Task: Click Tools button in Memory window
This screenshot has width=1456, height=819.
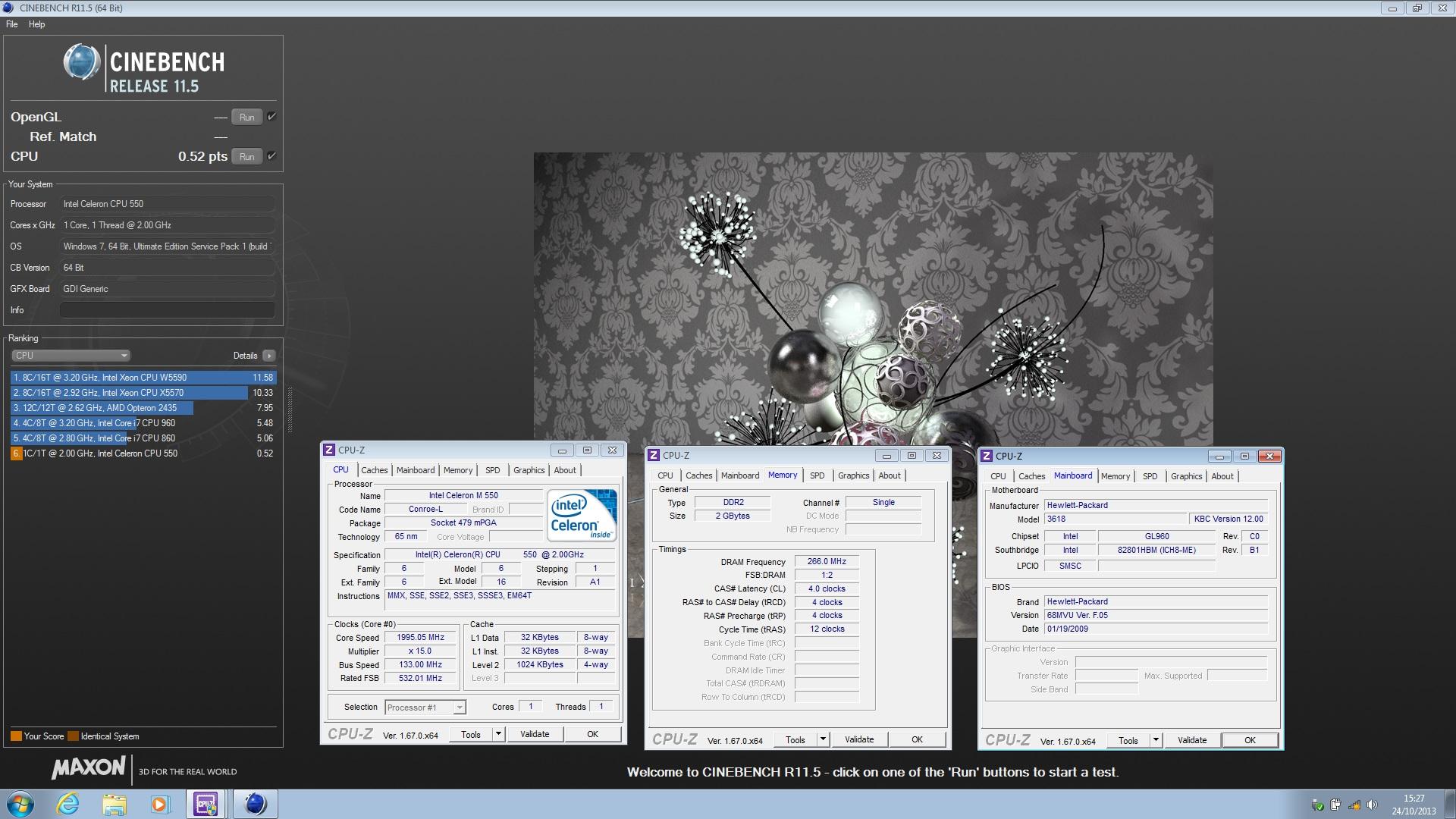Action: point(795,739)
